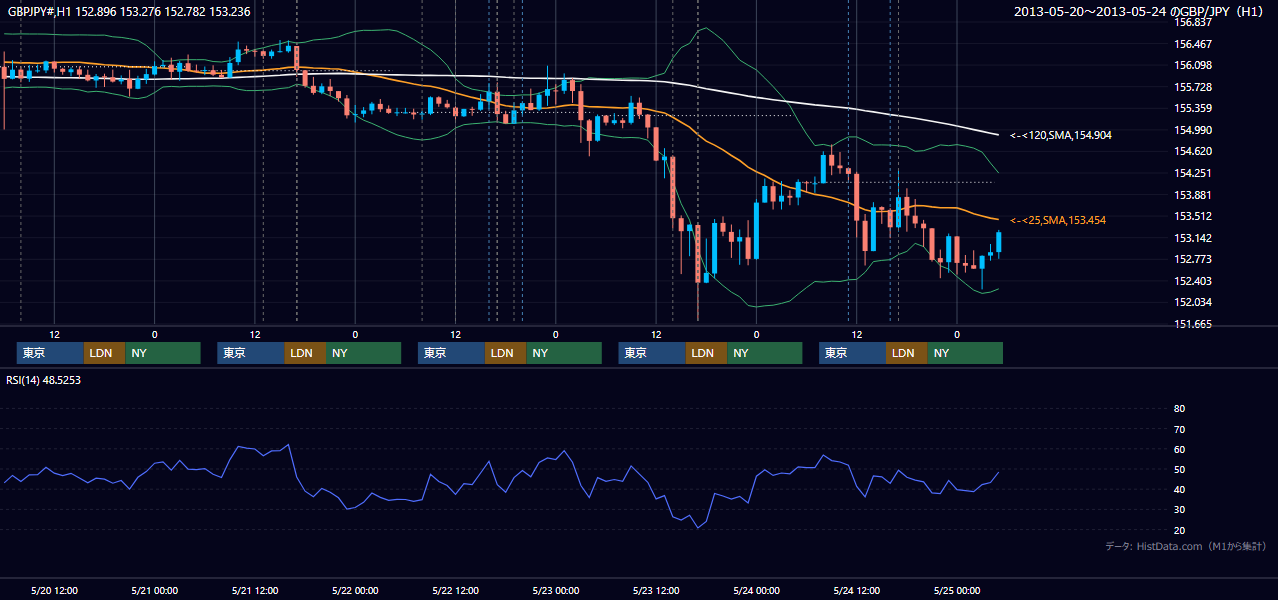Click the RSI scale value 80

pyautogui.click(x=1179, y=409)
